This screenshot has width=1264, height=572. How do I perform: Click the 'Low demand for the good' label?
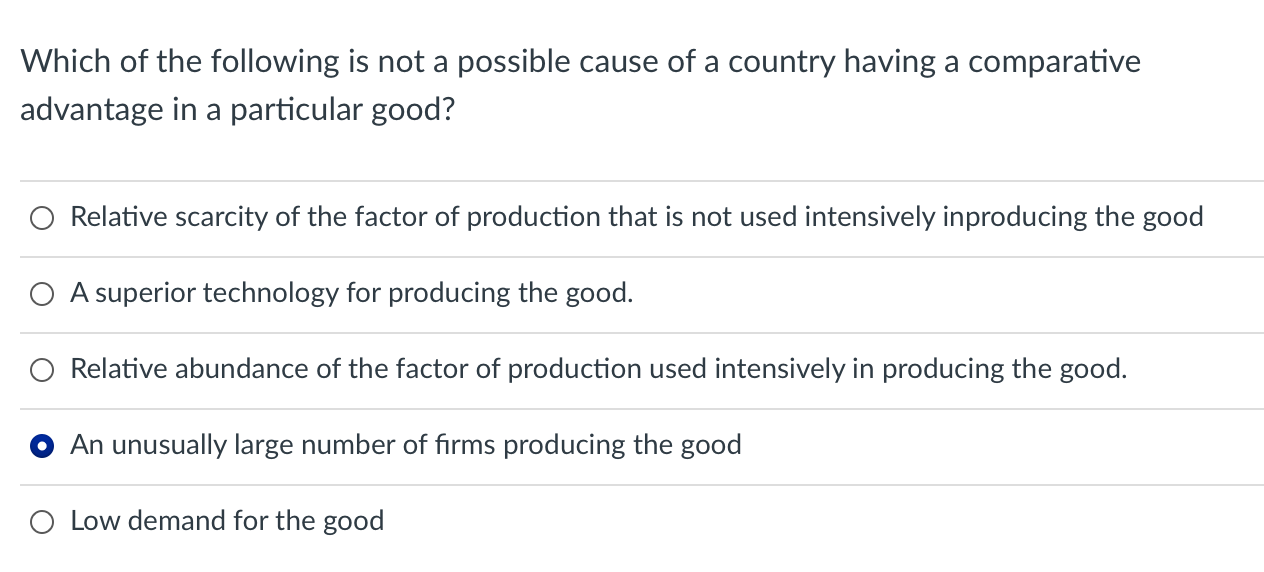coord(227,521)
